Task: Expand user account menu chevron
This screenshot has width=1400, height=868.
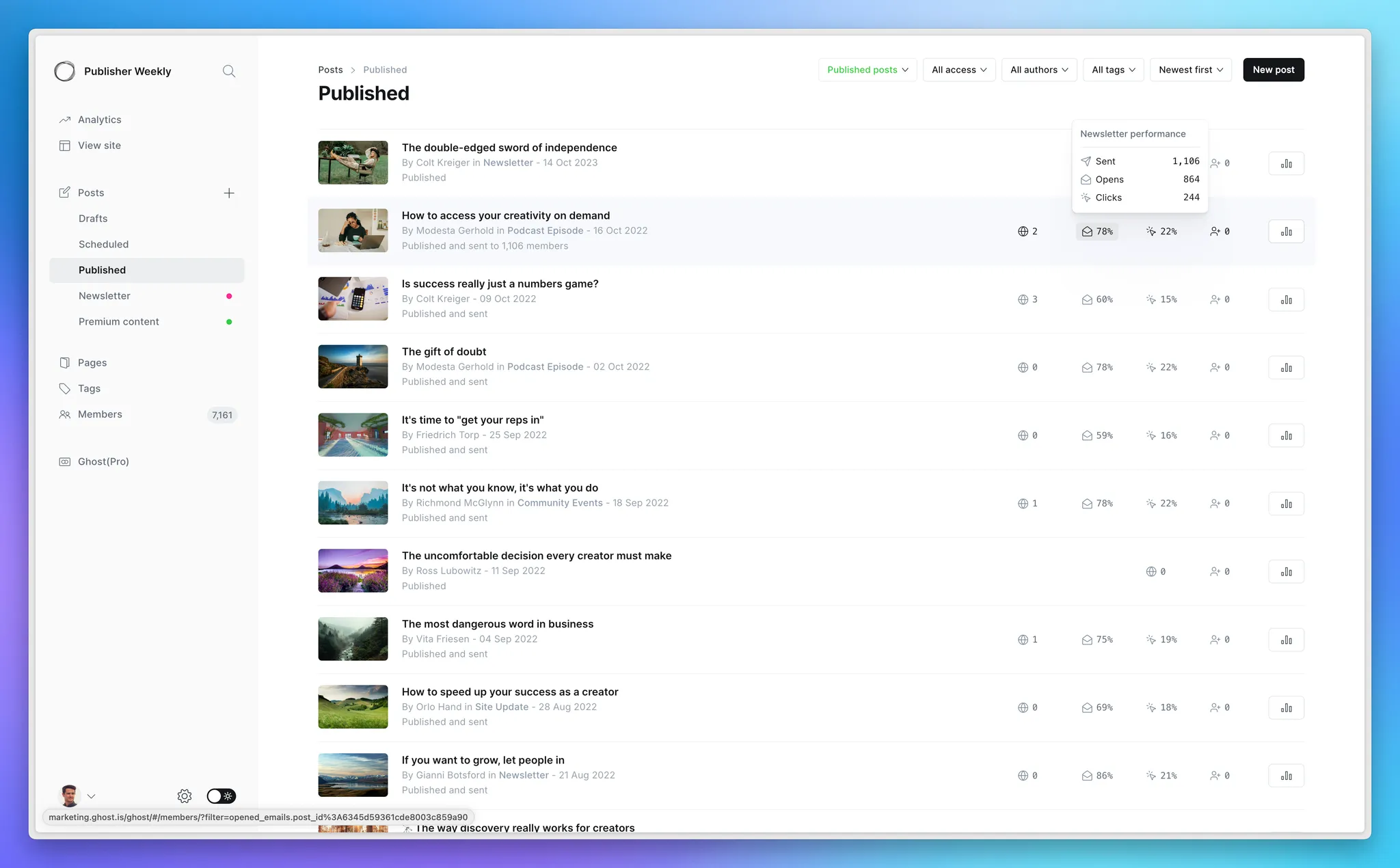Action: point(92,796)
